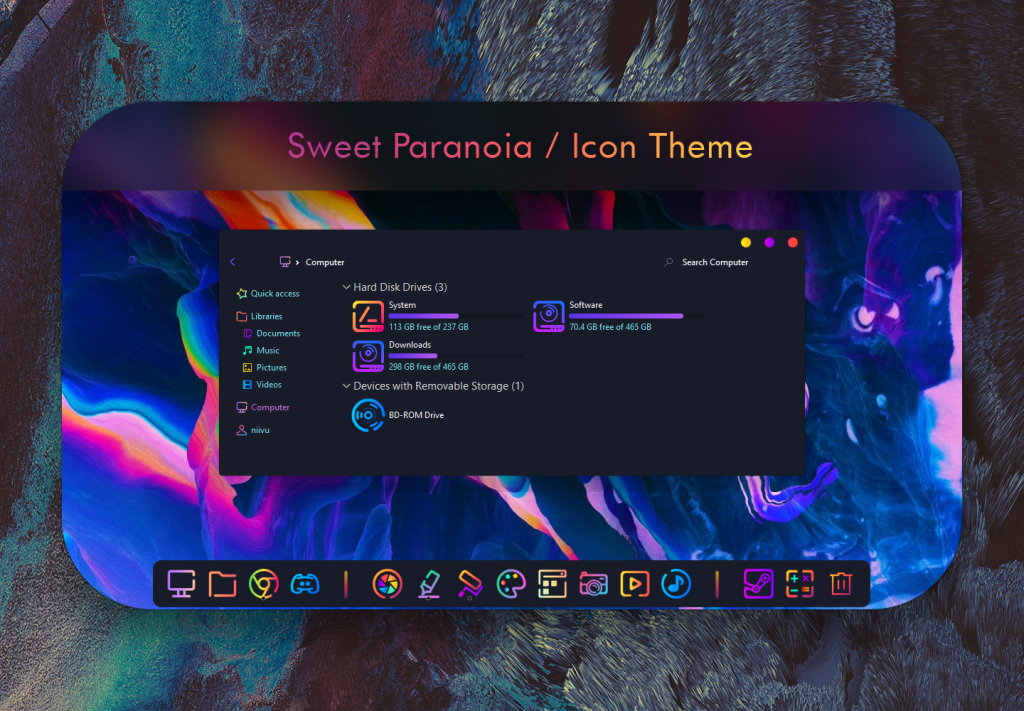
Task: Open the BD-ROM Drive
Action: tap(368, 414)
